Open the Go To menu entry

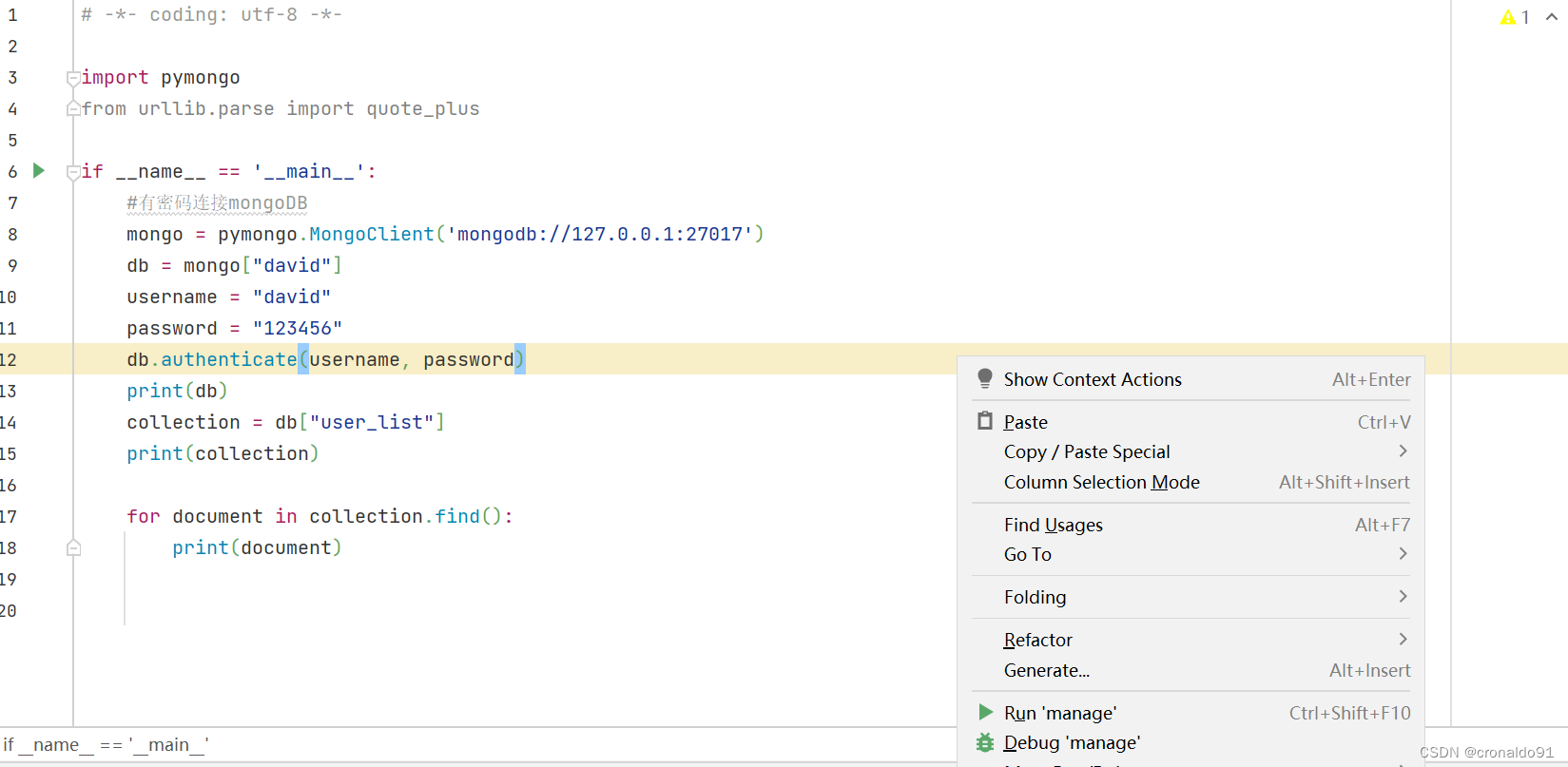(1191, 554)
